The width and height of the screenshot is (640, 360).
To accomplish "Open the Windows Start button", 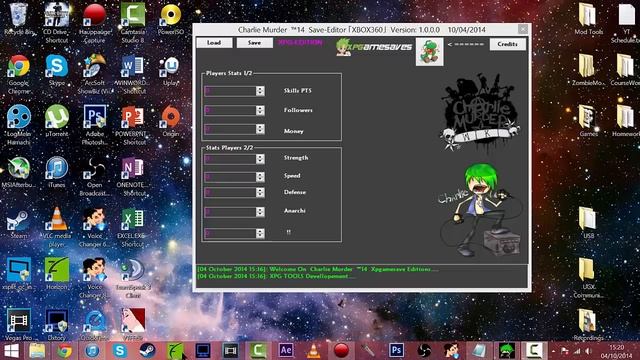I will click(11, 351).
